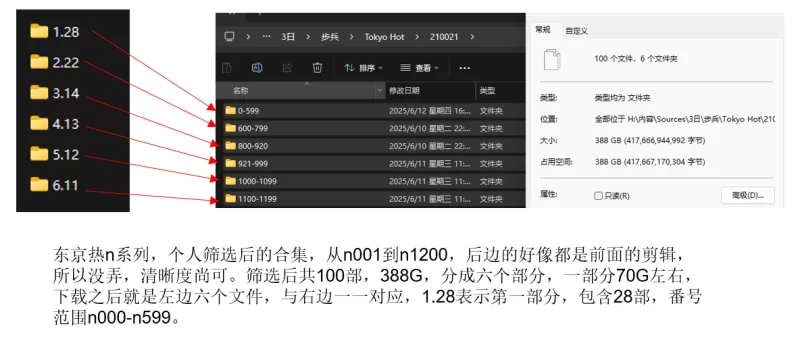Click the folder icon of the 0-599 row

coord(231,111)
